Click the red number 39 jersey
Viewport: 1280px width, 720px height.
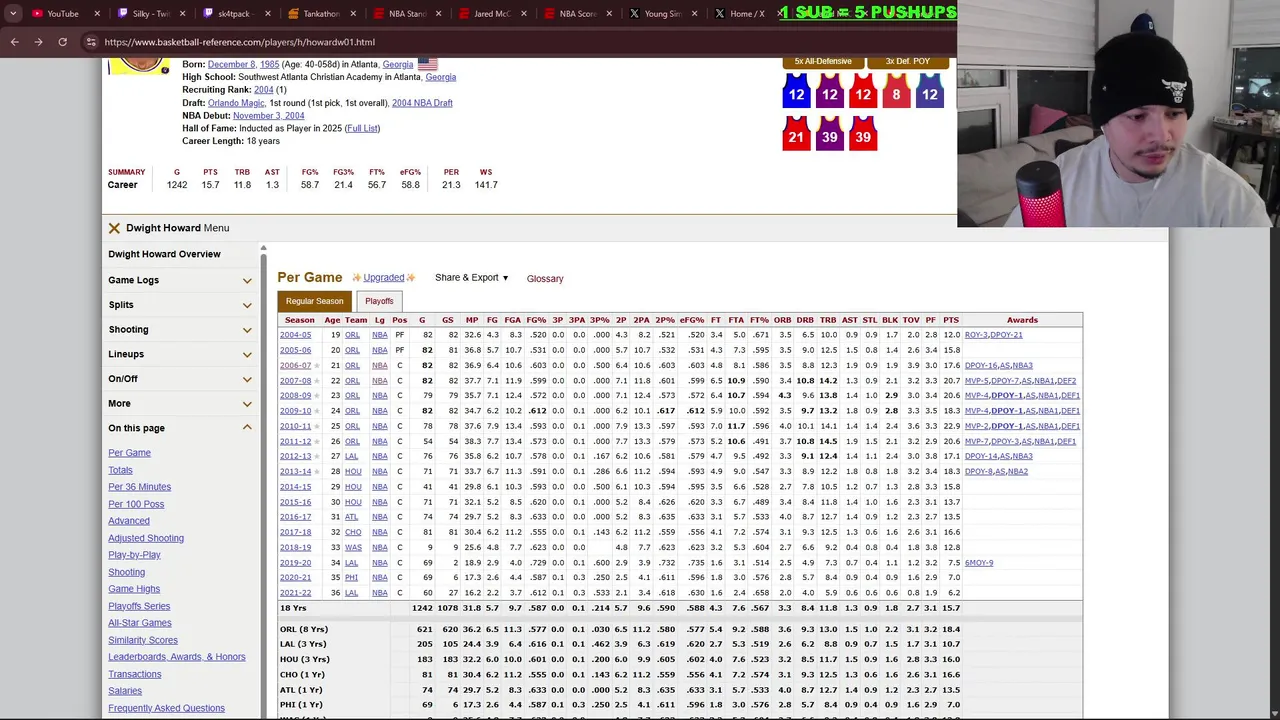[x=863, y=135]
